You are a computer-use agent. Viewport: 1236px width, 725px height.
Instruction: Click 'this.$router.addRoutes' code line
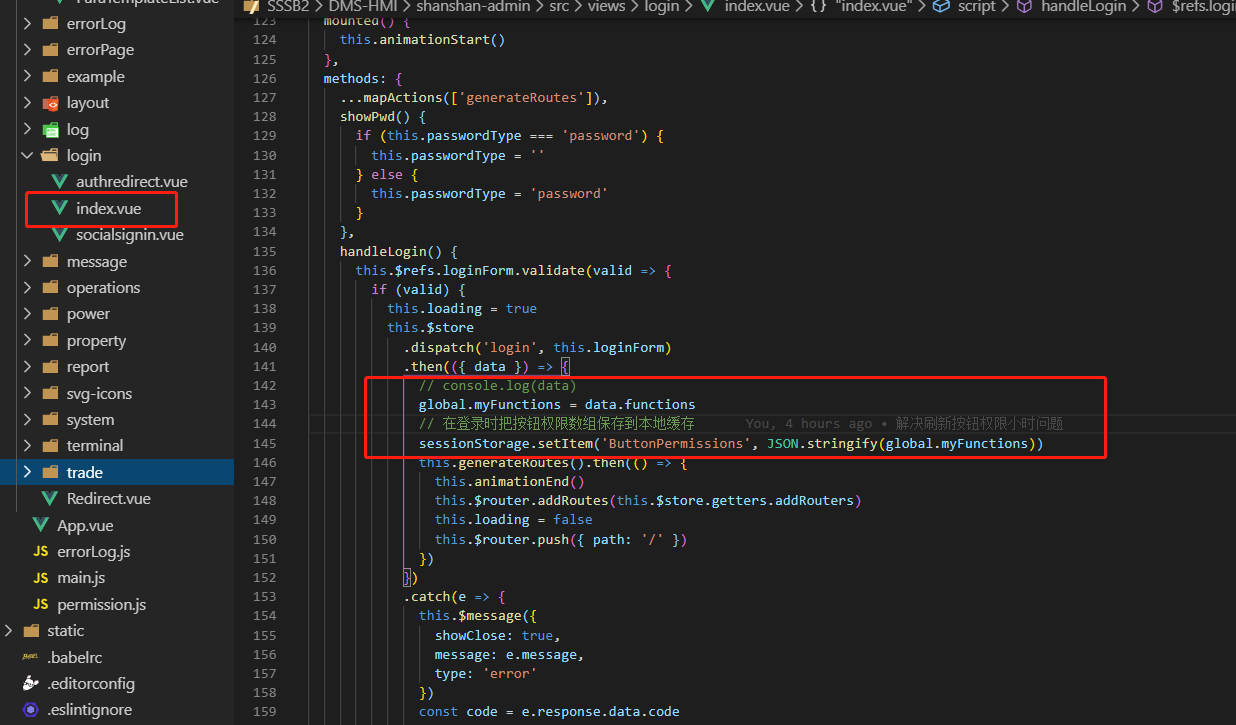648,500
